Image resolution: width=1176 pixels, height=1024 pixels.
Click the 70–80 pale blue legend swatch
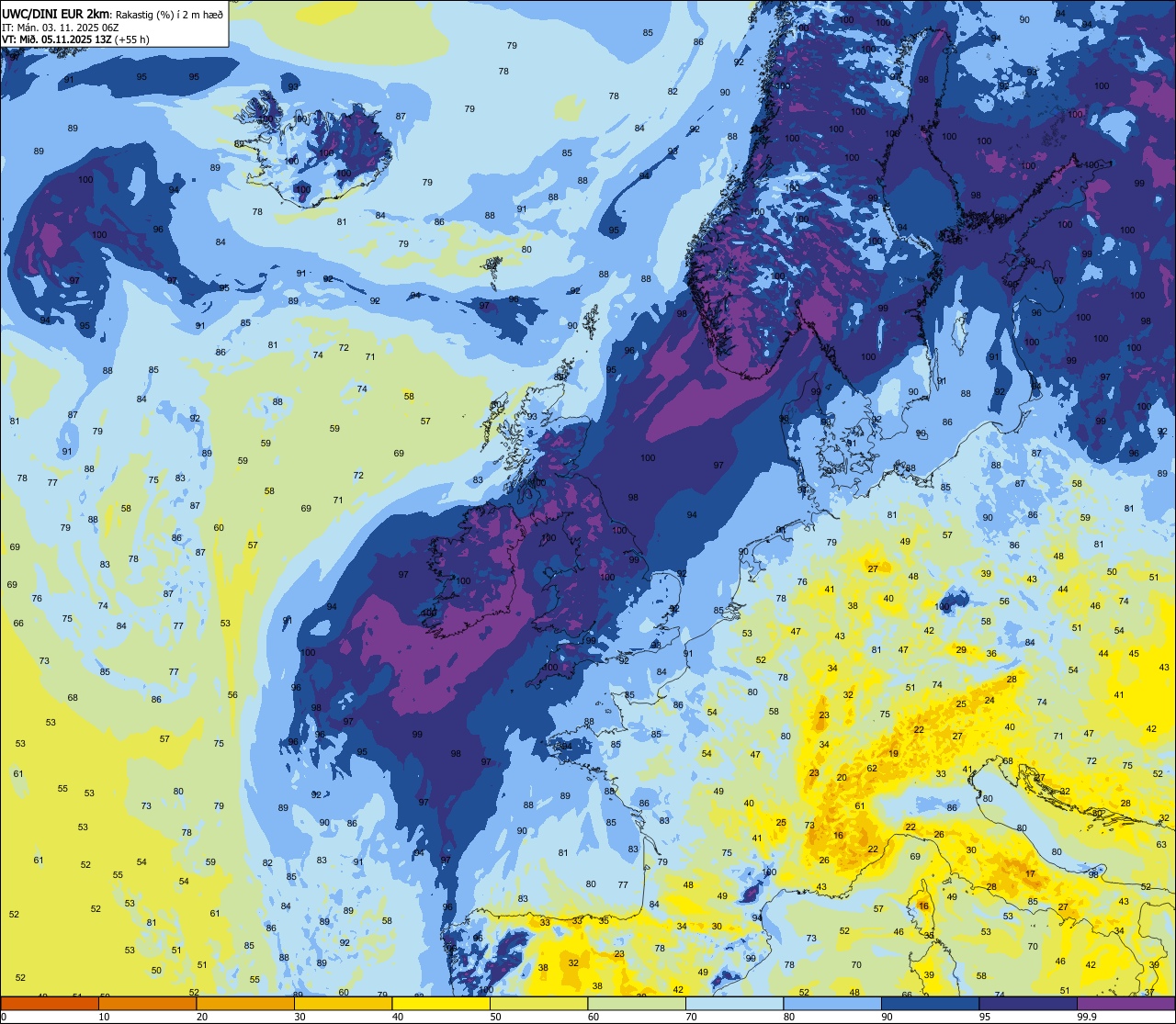click(734, 1004)
